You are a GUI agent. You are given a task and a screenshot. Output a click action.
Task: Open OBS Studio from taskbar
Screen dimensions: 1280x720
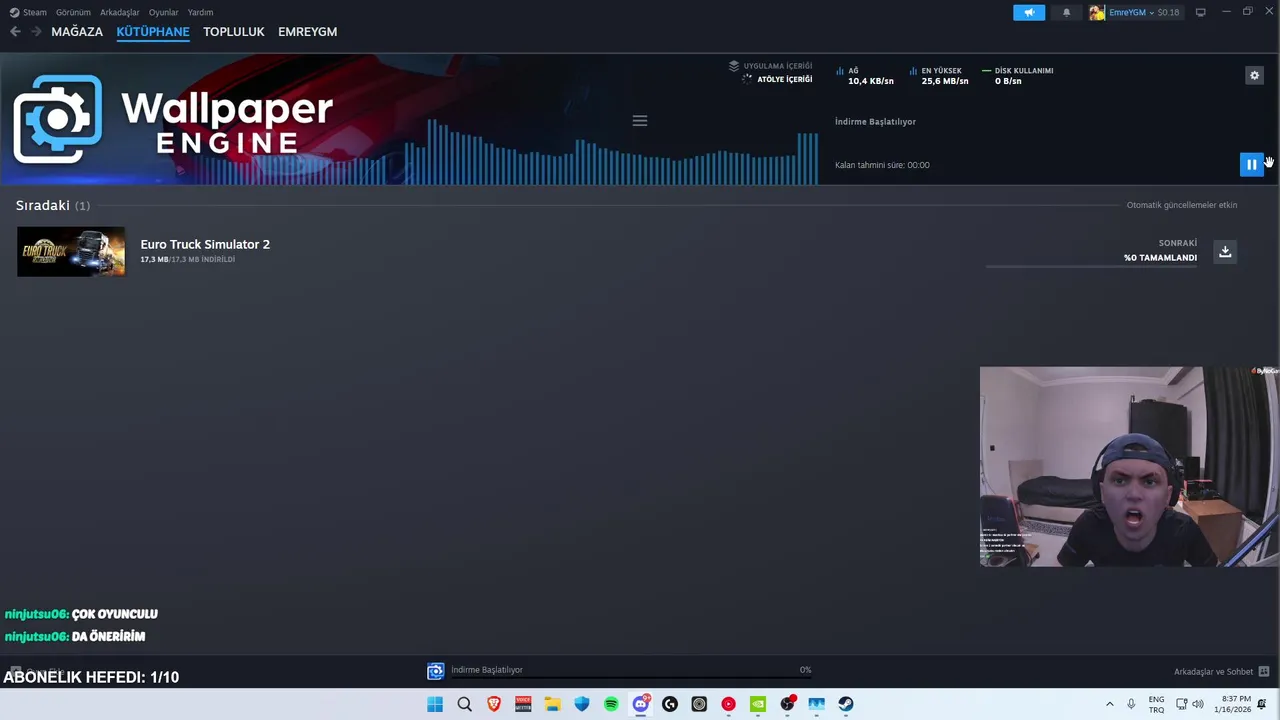click(787, 704)
